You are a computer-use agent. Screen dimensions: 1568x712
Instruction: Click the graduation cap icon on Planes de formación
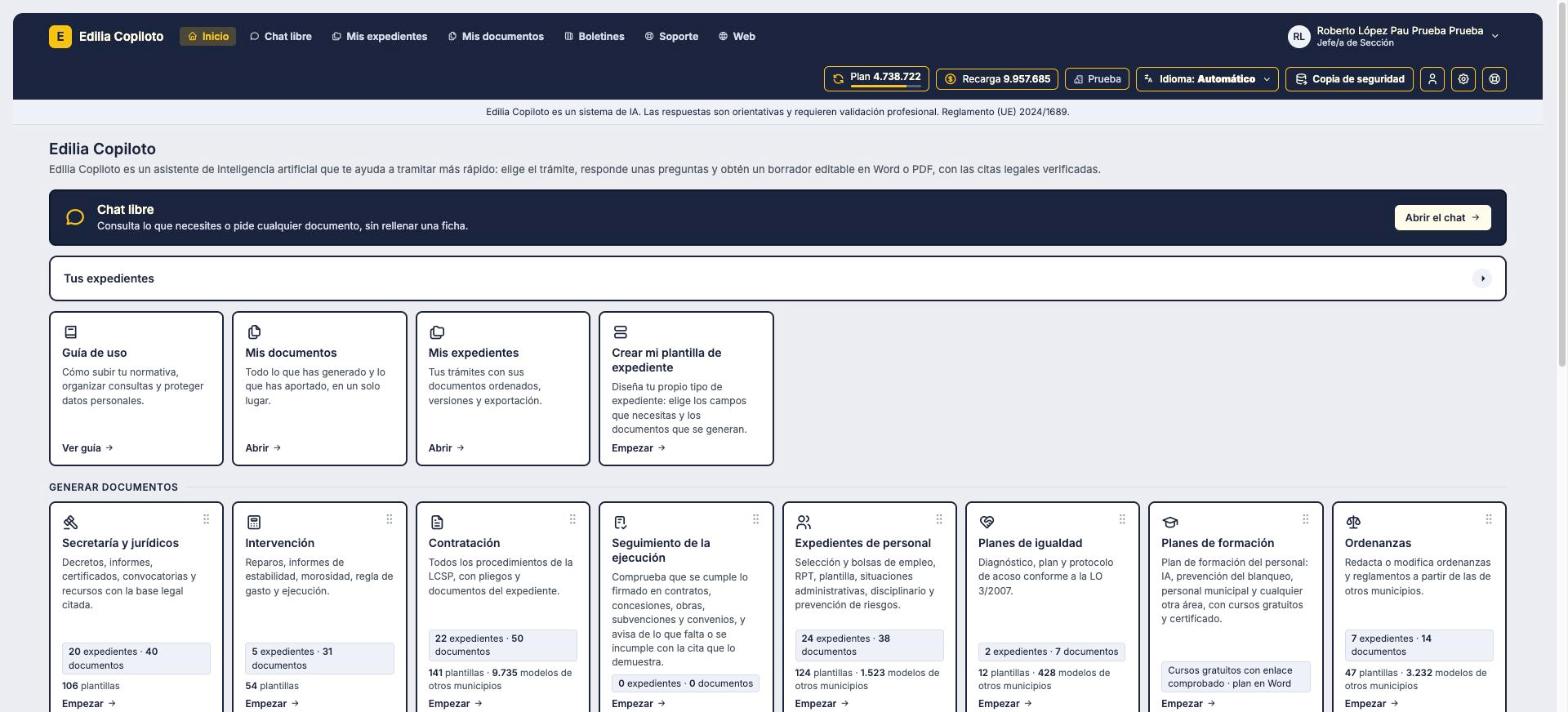(1170, 522)
